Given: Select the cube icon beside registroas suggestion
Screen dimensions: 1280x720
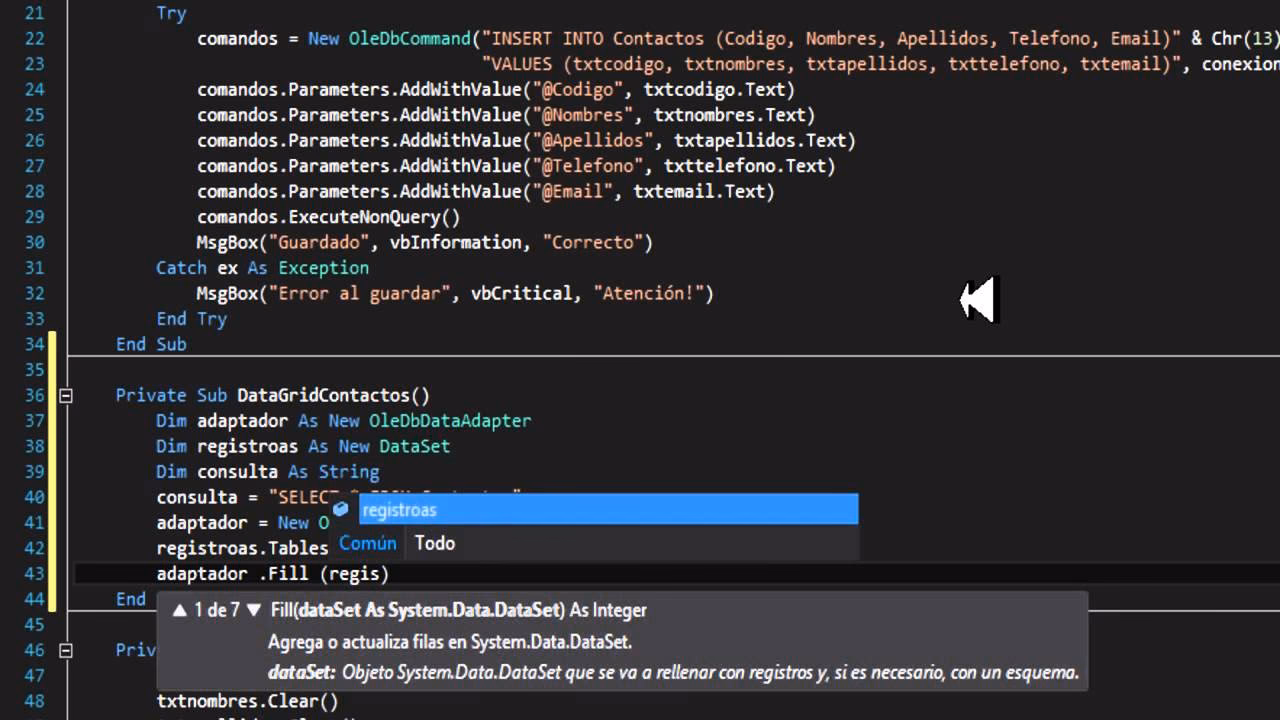Looking at the screenshot, I should (340, 509).
